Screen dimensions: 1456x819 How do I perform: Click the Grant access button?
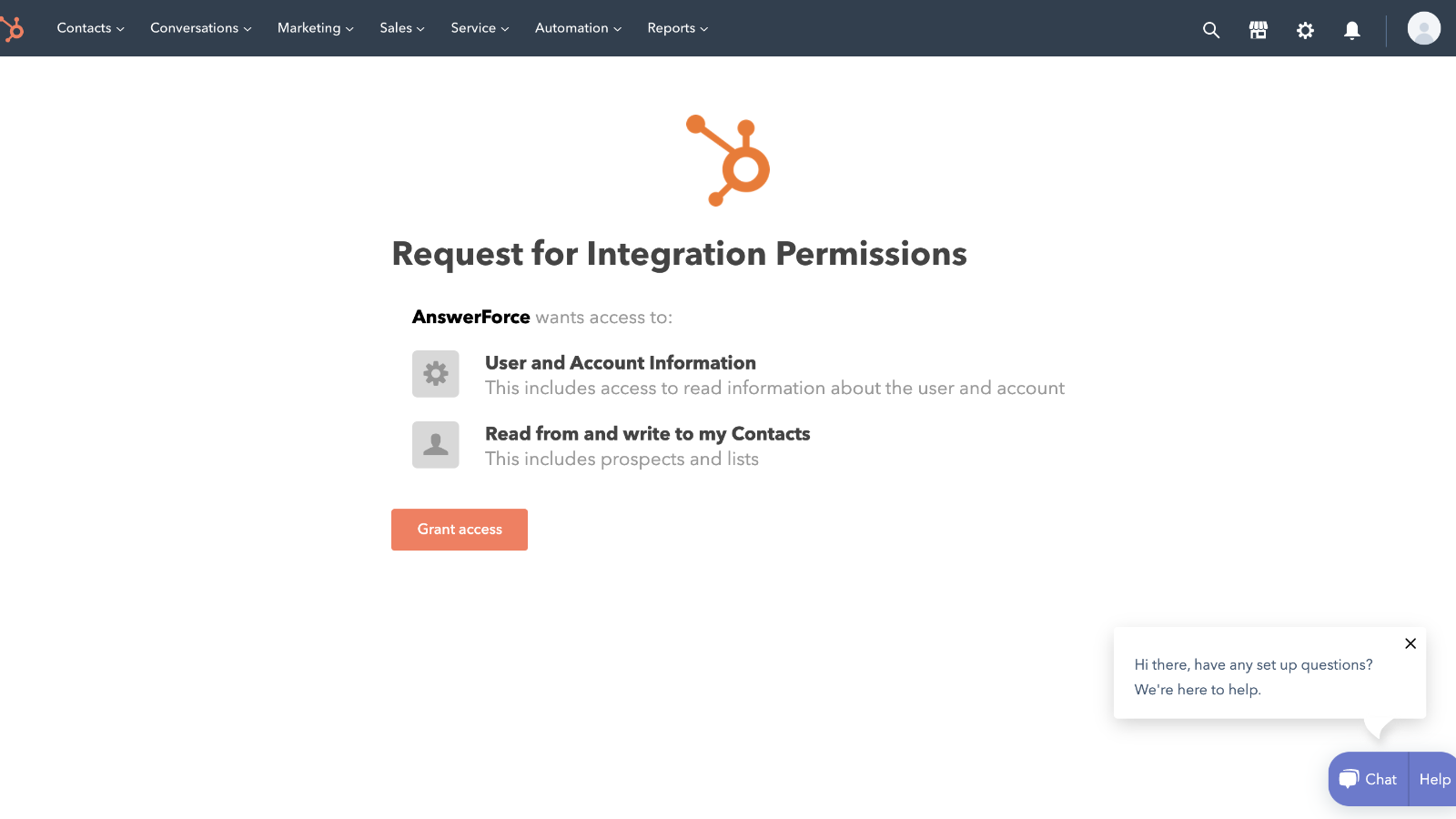click(x=459, y=529)
